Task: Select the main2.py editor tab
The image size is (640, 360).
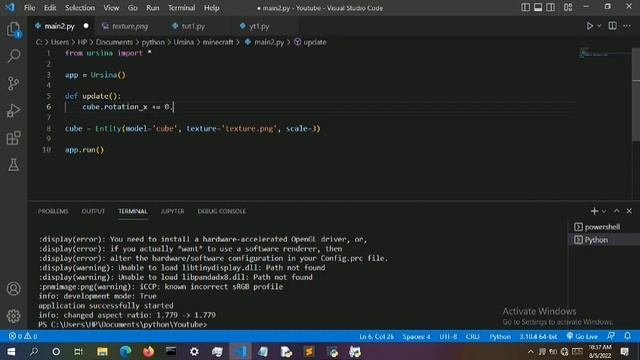Action: point(59,26)
